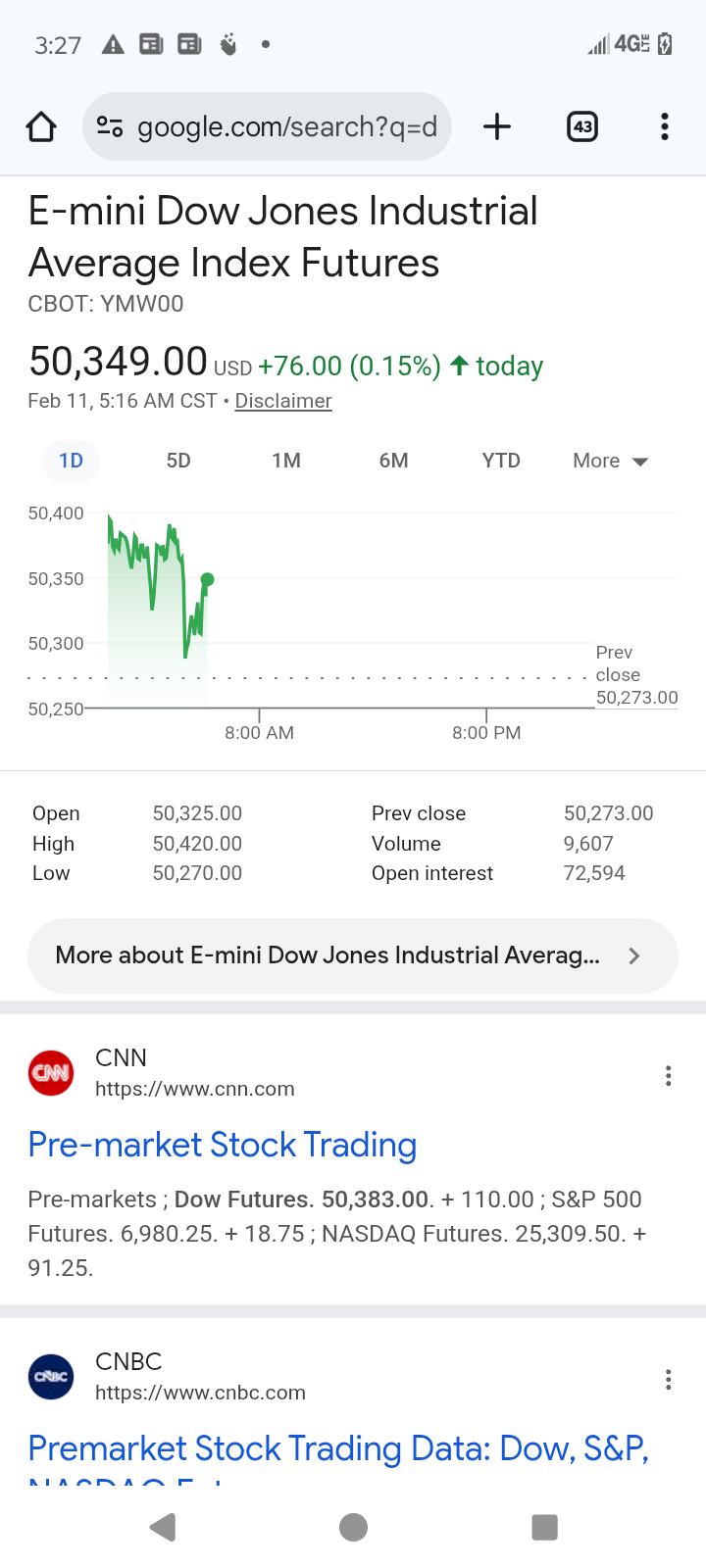Open Chrome's three-dot overflow menu

coord(665,126)
